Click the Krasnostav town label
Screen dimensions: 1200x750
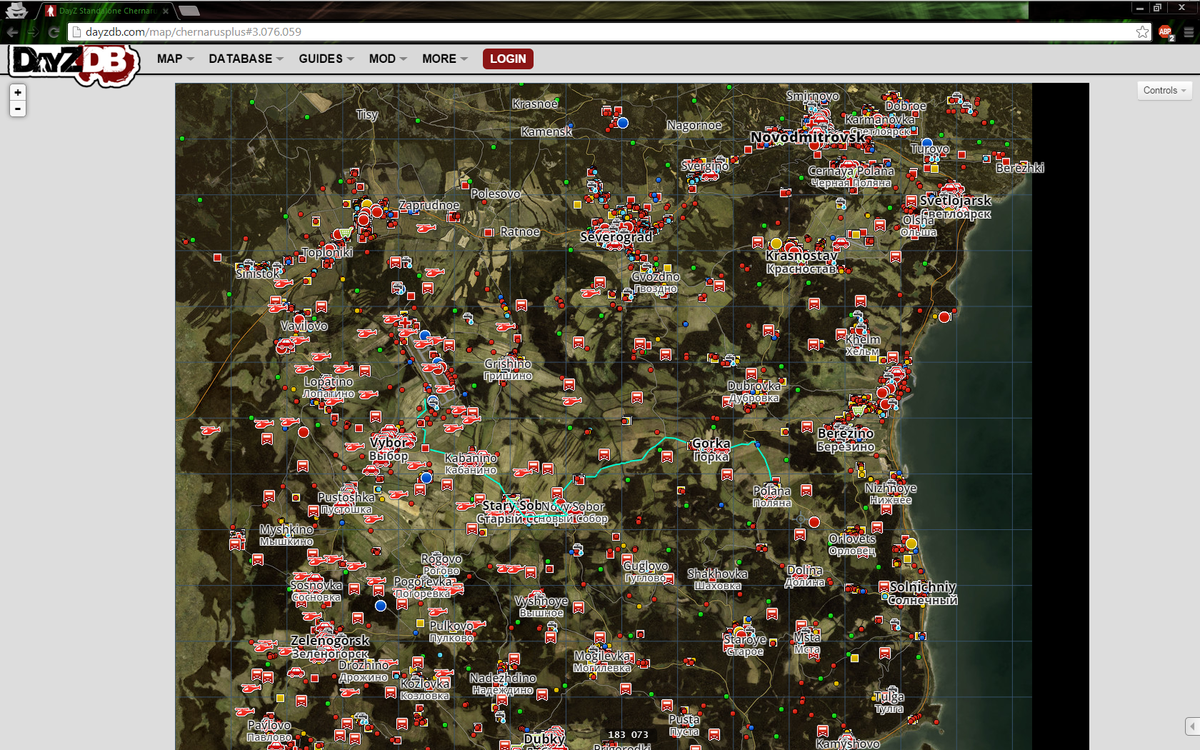801,256
